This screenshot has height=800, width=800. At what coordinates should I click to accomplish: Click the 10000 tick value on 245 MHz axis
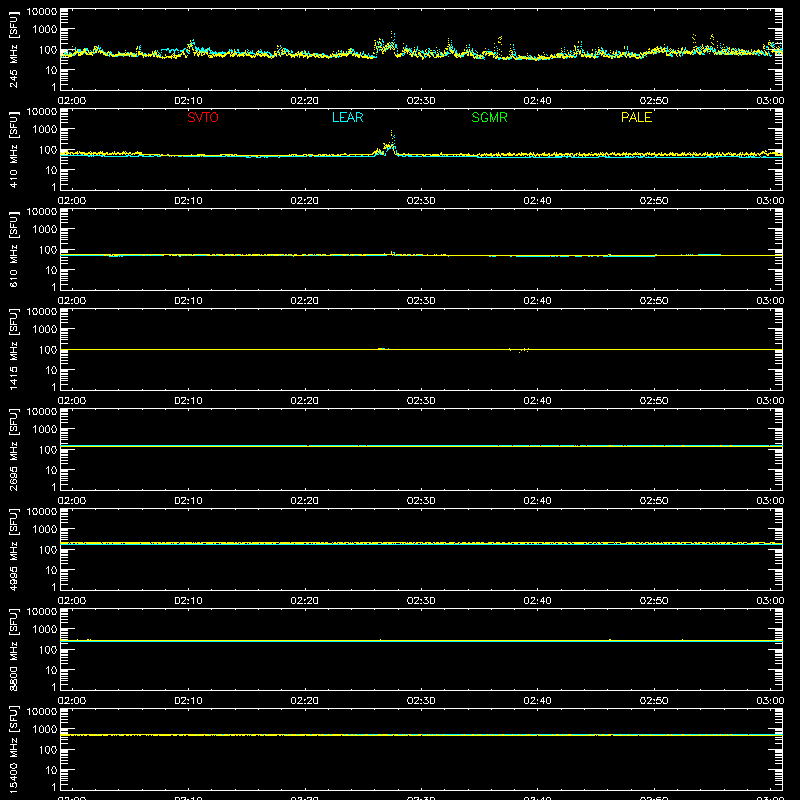42,12
